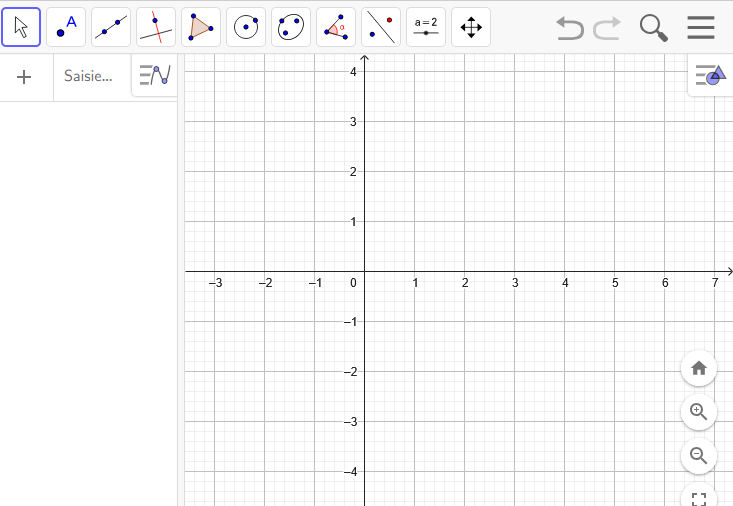Select the Move Graphics View tool
This screenshot has height=506, width=733.
pos(471,27)
